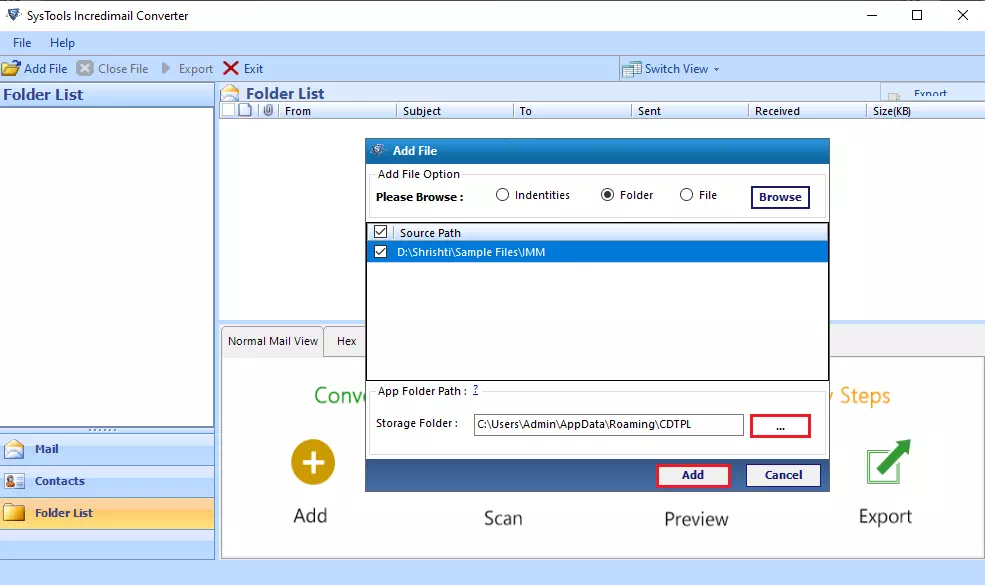The width and height of the screenshot is (985, 585).
Task: Click the Close File toolbar icon
Action: pyautogui.click(x=85, y=68)
